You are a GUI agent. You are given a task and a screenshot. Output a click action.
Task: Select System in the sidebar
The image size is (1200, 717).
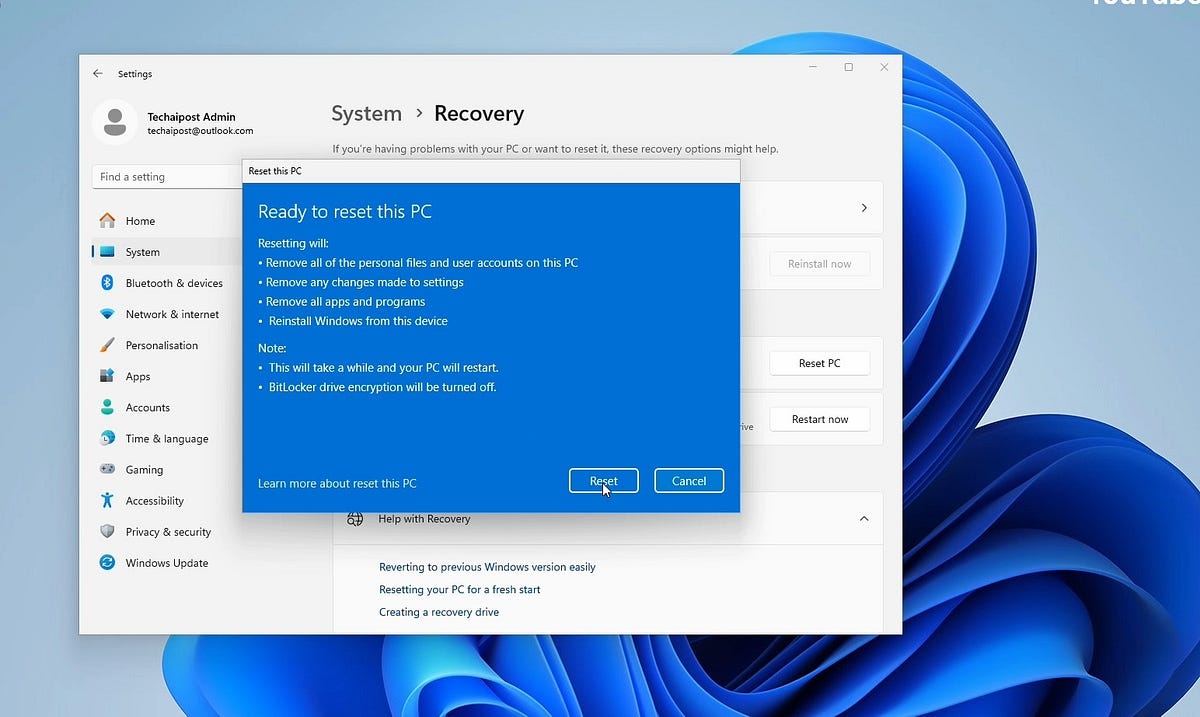pyautogui.click(x=142, y=252)
